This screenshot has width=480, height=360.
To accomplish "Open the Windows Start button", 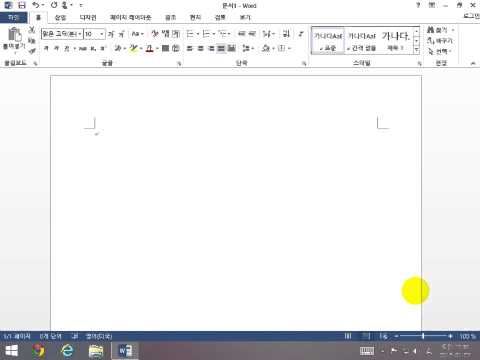I will pos(11,351).
